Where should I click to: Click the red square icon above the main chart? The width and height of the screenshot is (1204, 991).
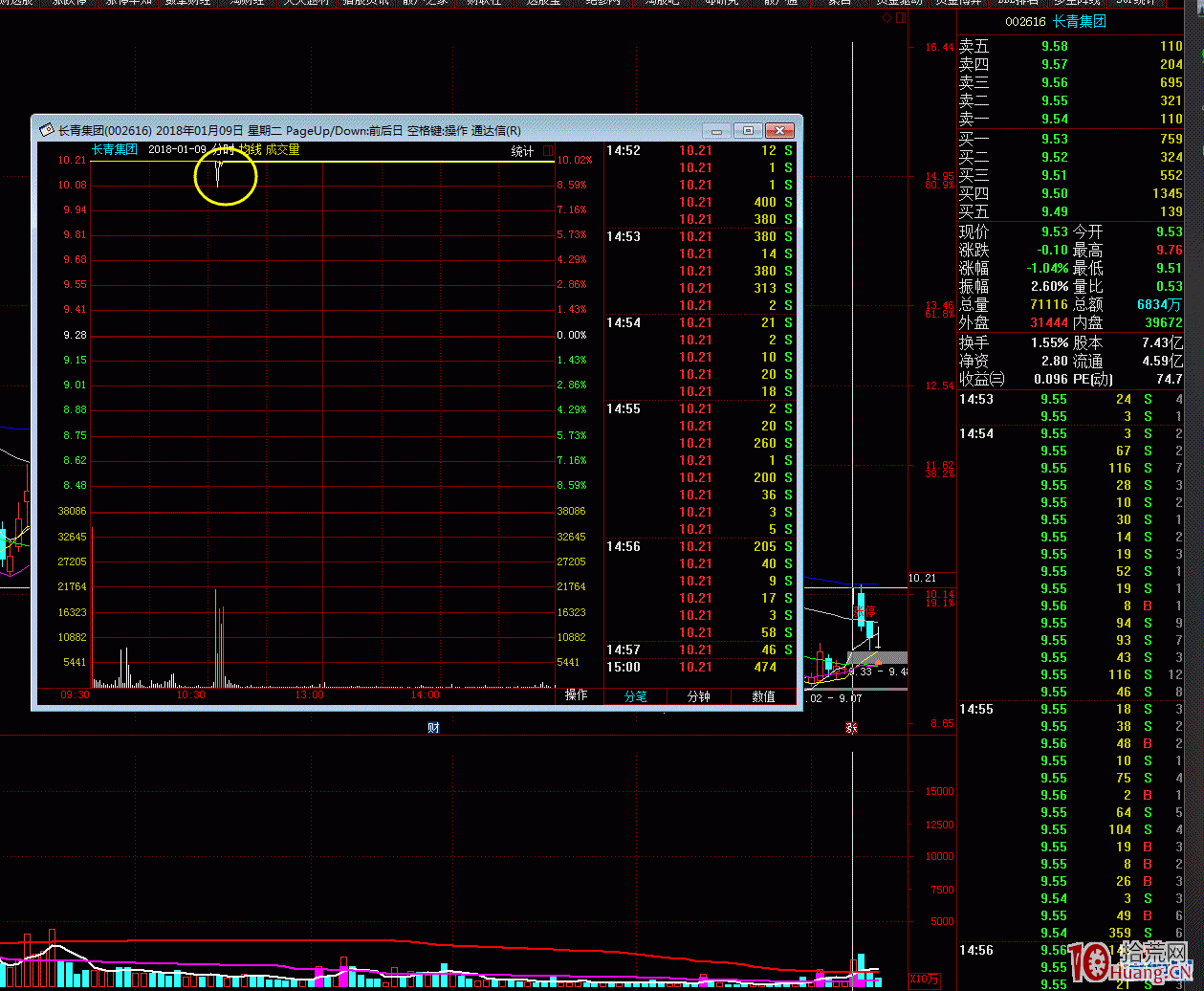pos(899,18)
